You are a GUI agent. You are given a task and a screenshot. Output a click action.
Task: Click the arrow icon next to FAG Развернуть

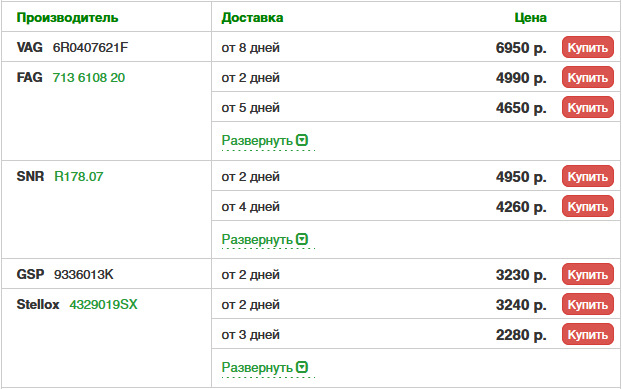tap(302, 140)
